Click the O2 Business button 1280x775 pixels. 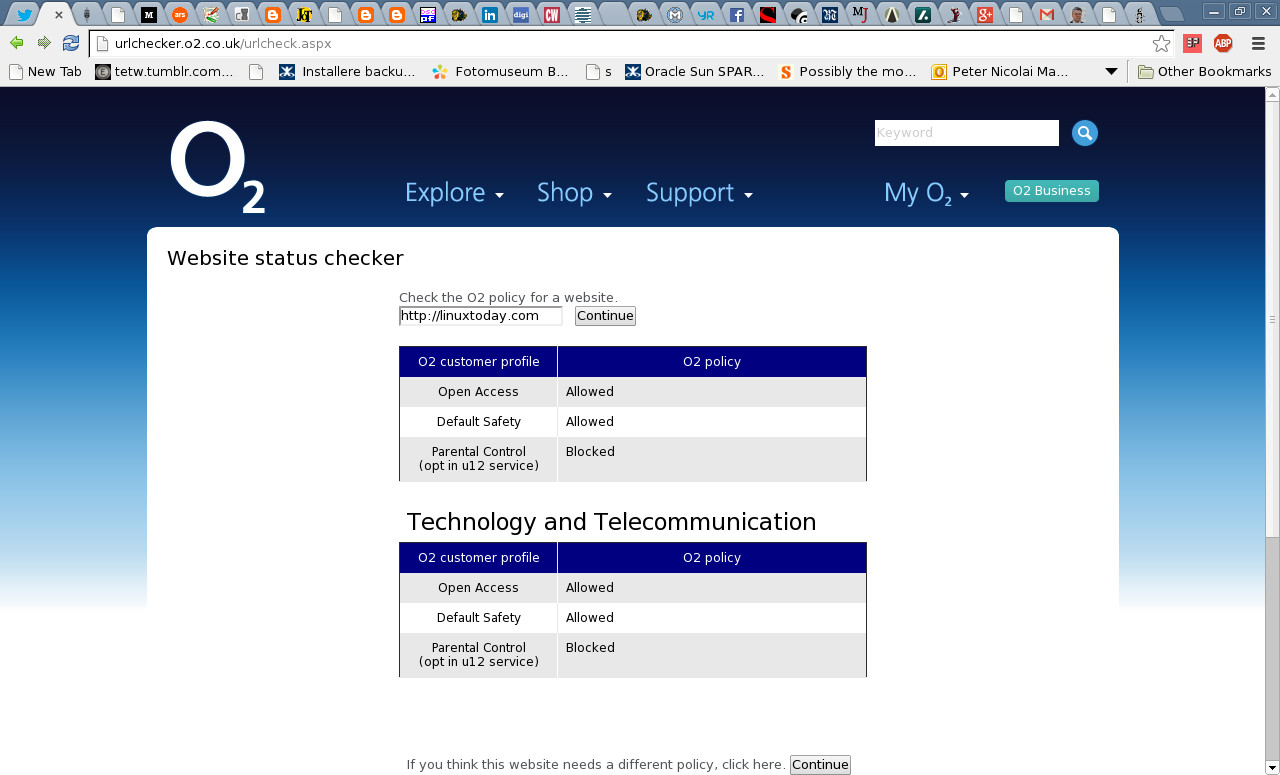point(1051,191)
